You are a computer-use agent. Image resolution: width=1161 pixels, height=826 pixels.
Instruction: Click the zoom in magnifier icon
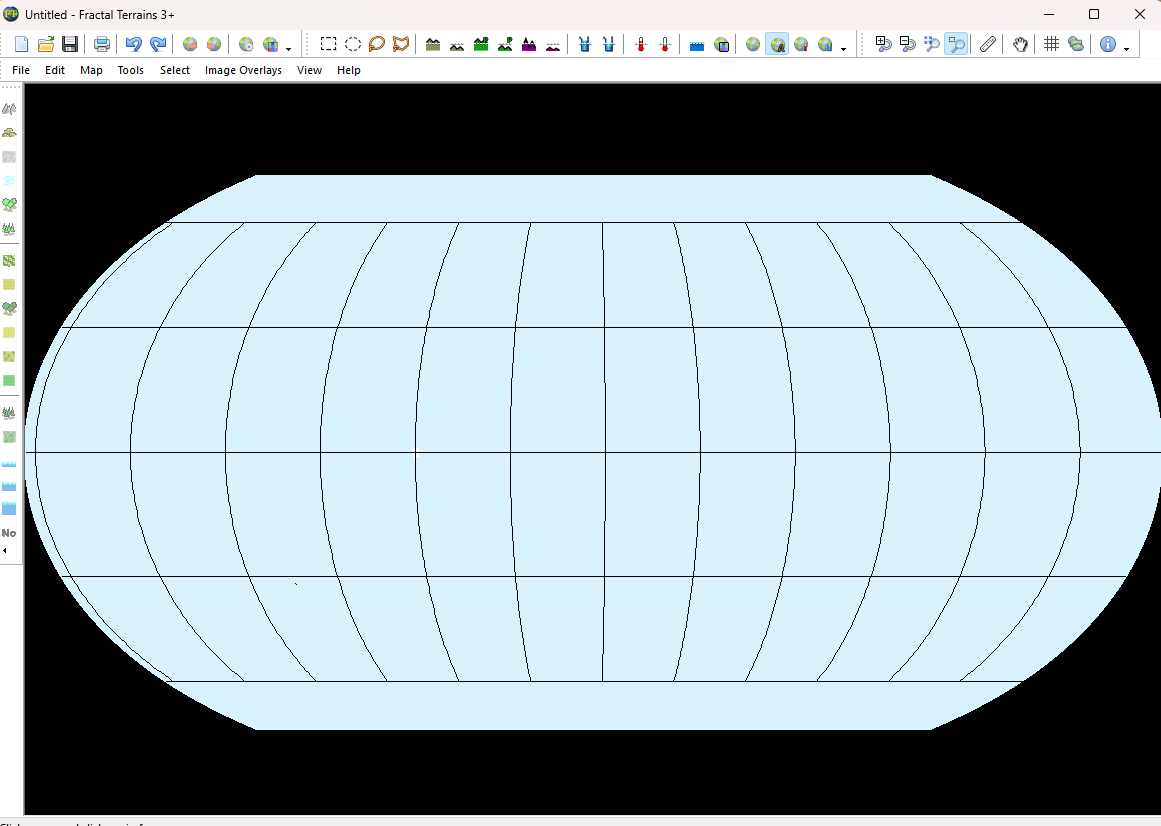click(883, 44)
